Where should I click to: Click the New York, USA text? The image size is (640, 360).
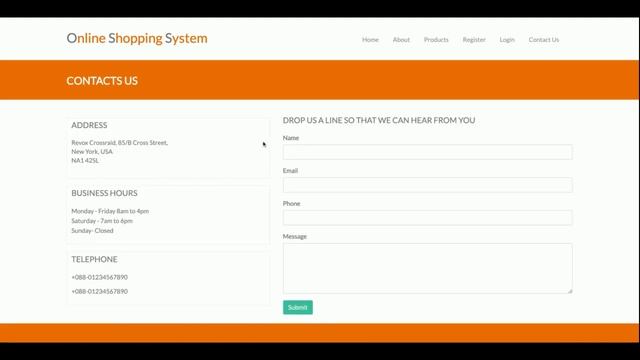click(92, 151)
